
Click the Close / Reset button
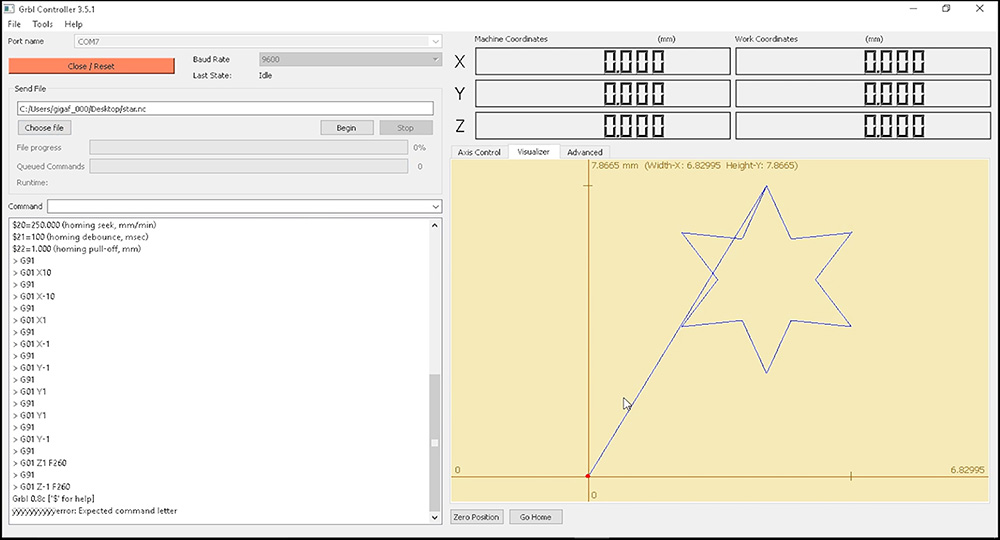point(91,66)
